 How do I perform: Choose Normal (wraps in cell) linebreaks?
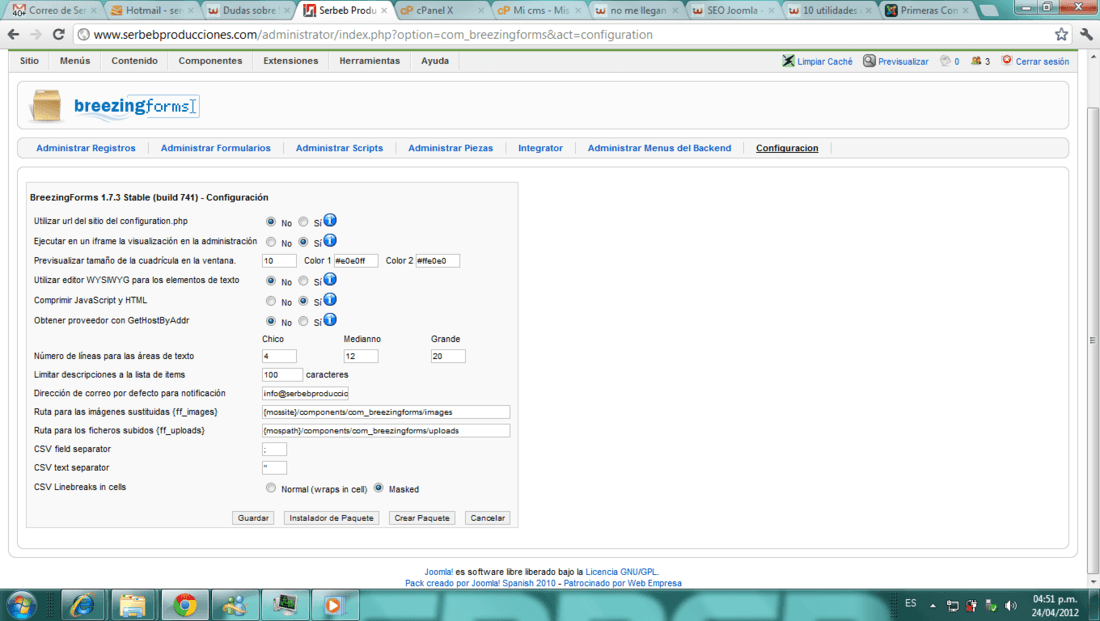[x=271, y=488]
